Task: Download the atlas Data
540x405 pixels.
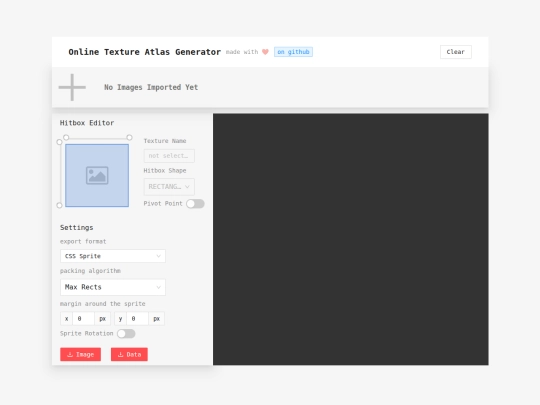Action: coord(129,354)
